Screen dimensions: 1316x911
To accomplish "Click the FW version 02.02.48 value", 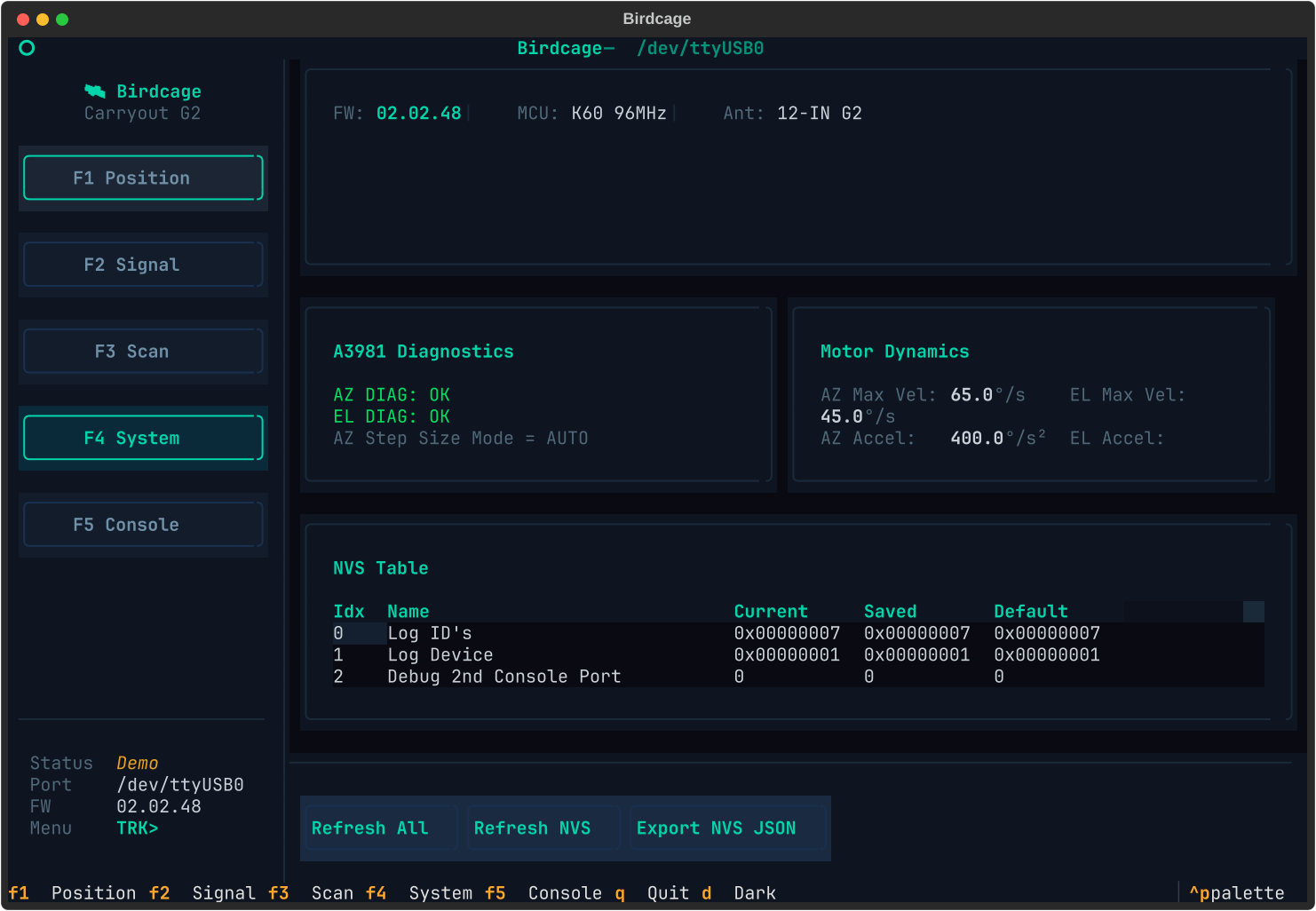I will (x=418, y=113).
